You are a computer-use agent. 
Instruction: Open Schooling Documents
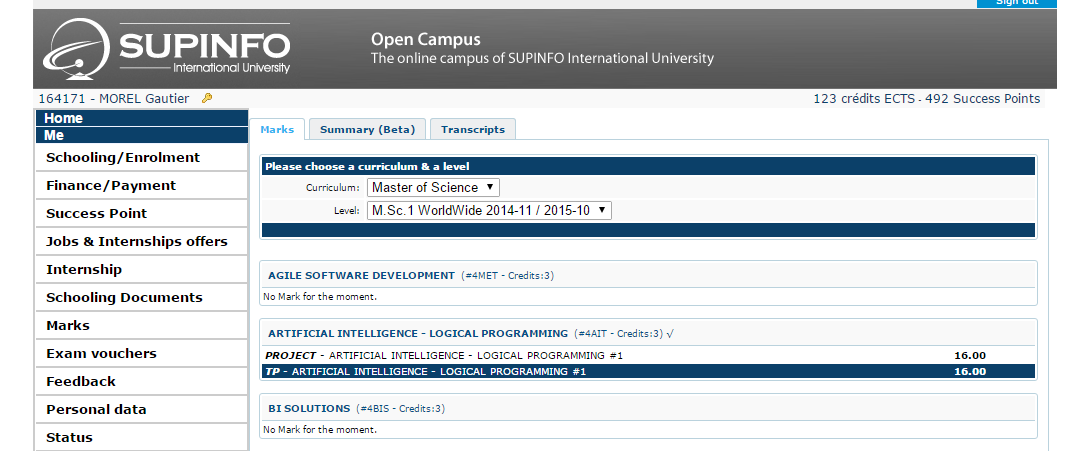point(142,297)
